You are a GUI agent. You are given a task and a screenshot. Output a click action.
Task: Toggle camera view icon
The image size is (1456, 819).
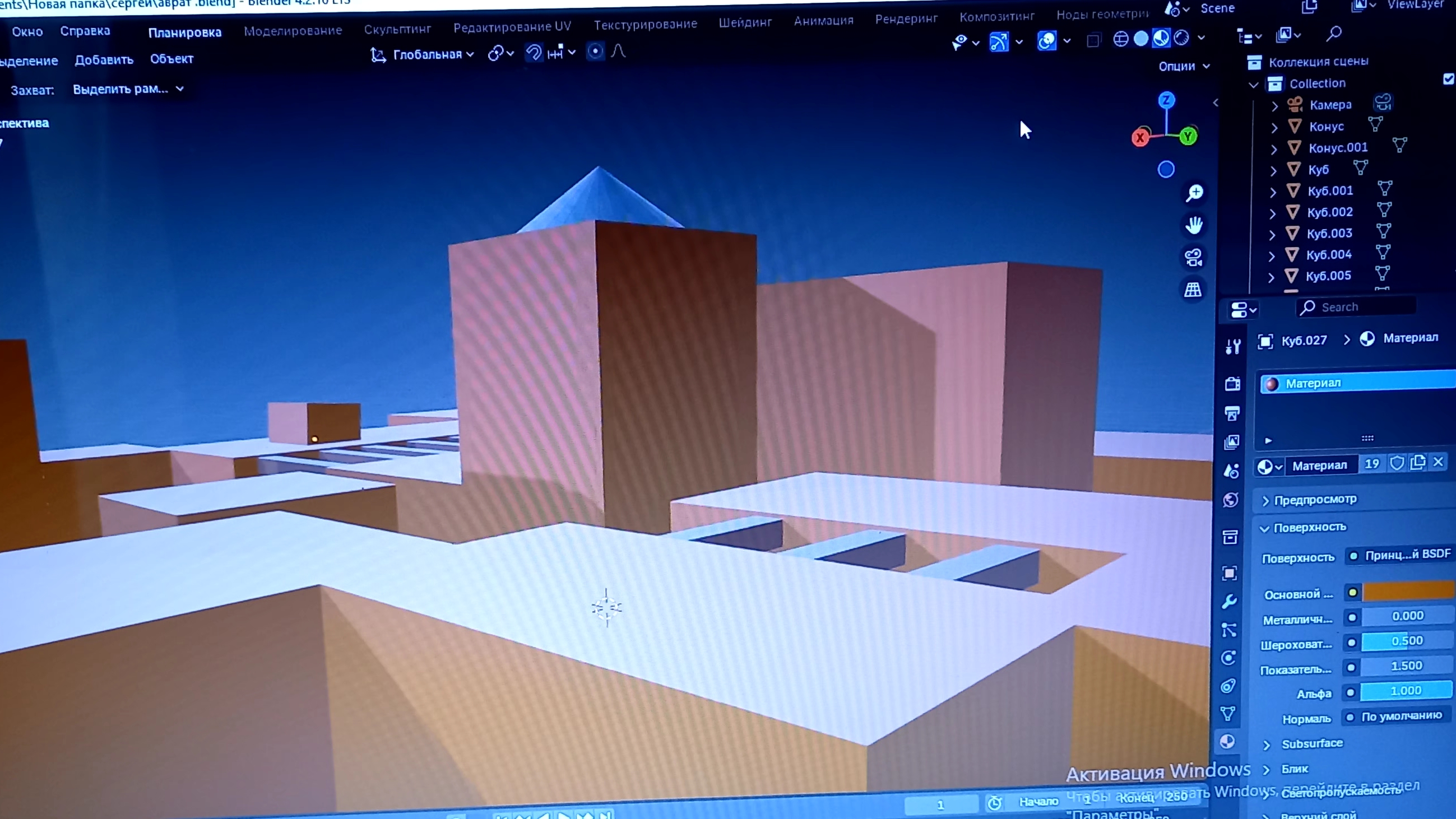1193,258
